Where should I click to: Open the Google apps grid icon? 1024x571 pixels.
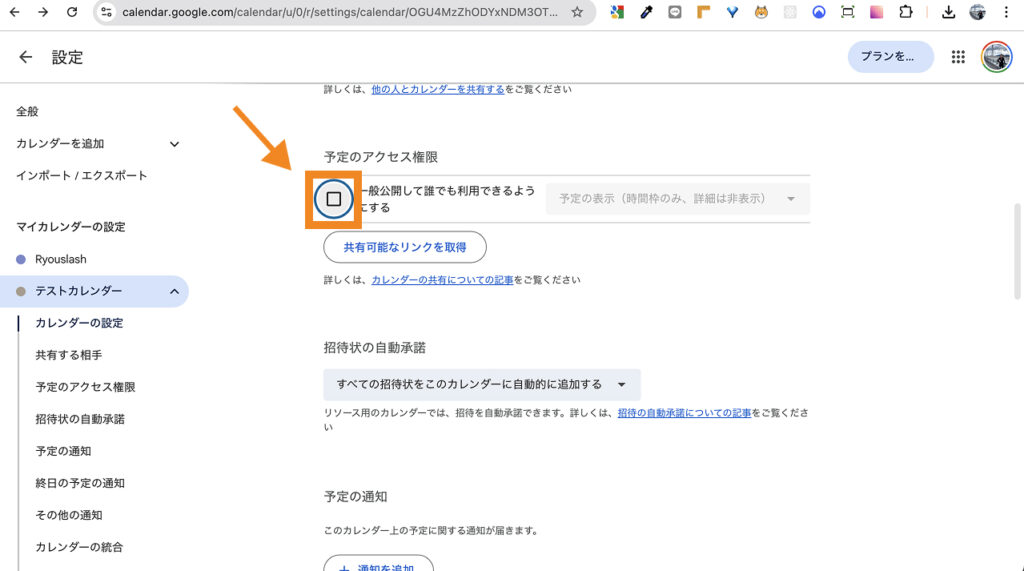958,57
